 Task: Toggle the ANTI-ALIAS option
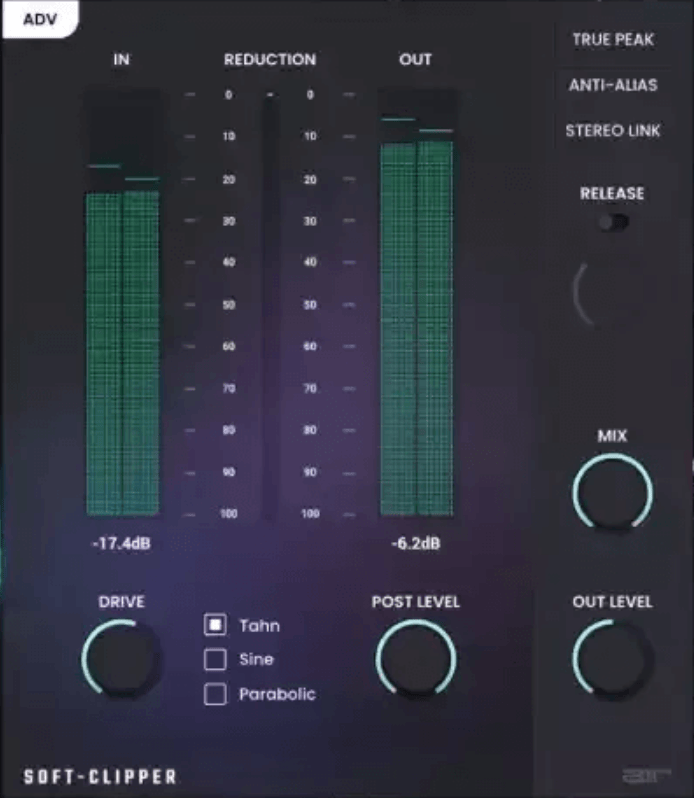613,85
